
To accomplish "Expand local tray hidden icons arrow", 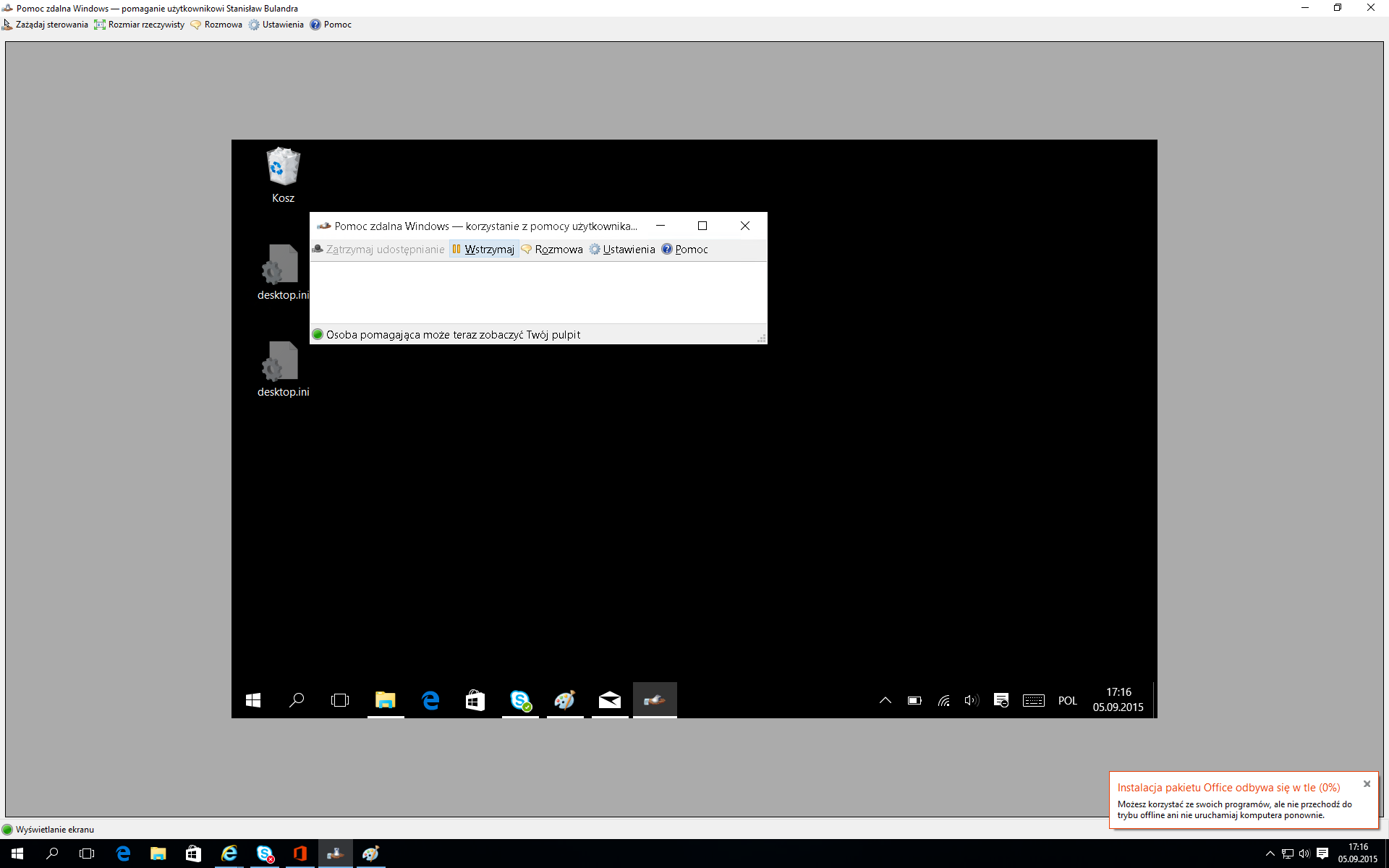I will click(1270, 854).
